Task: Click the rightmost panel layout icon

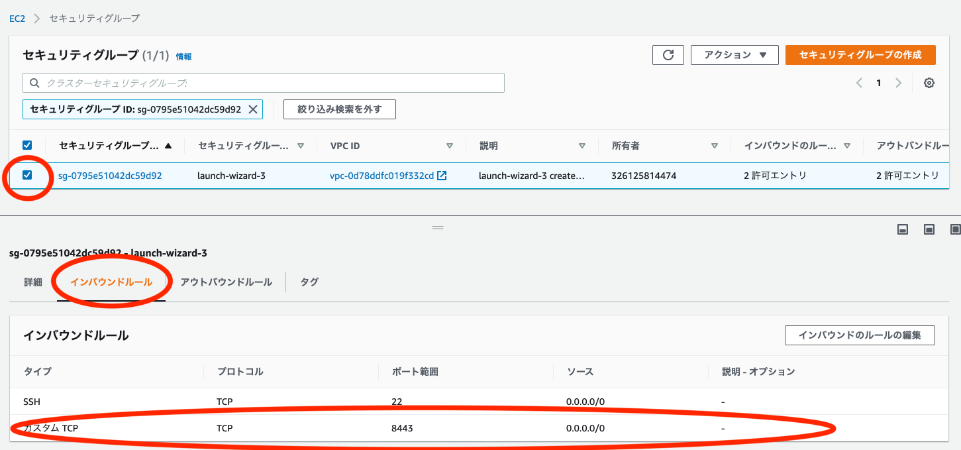Action: 951,230
